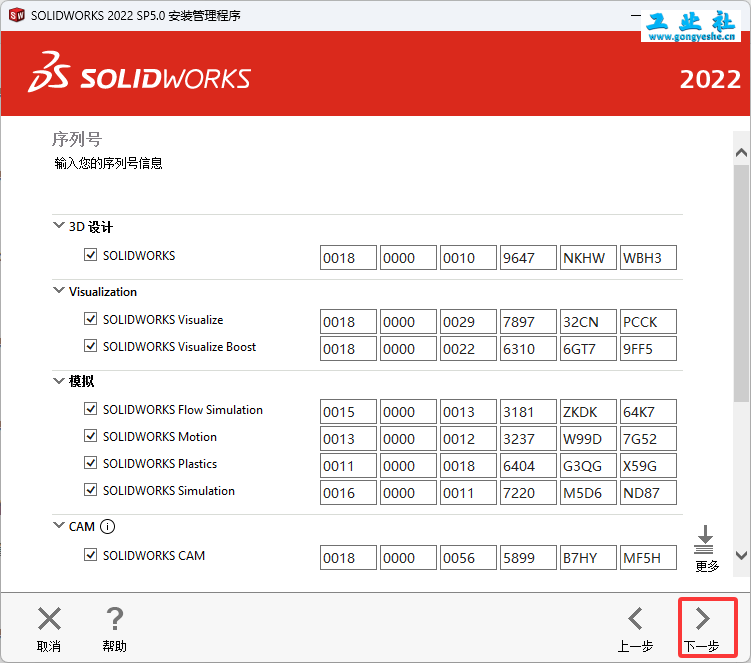Toggle SOLIDWORKS Visualize checkbox
This screenshot has height=663, width=751.
coord(90,319)
